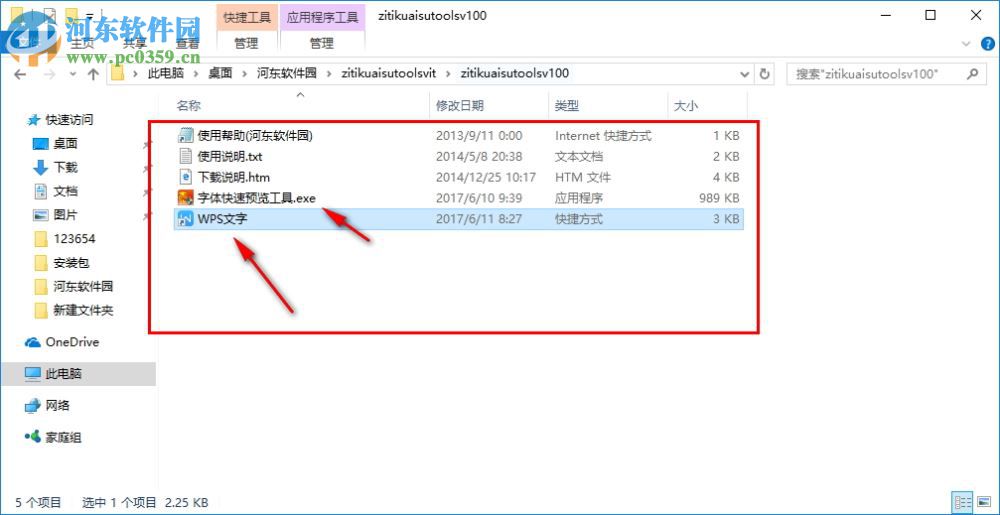Open 河东软件园 folder in sidebar

(x=84, y=287)
